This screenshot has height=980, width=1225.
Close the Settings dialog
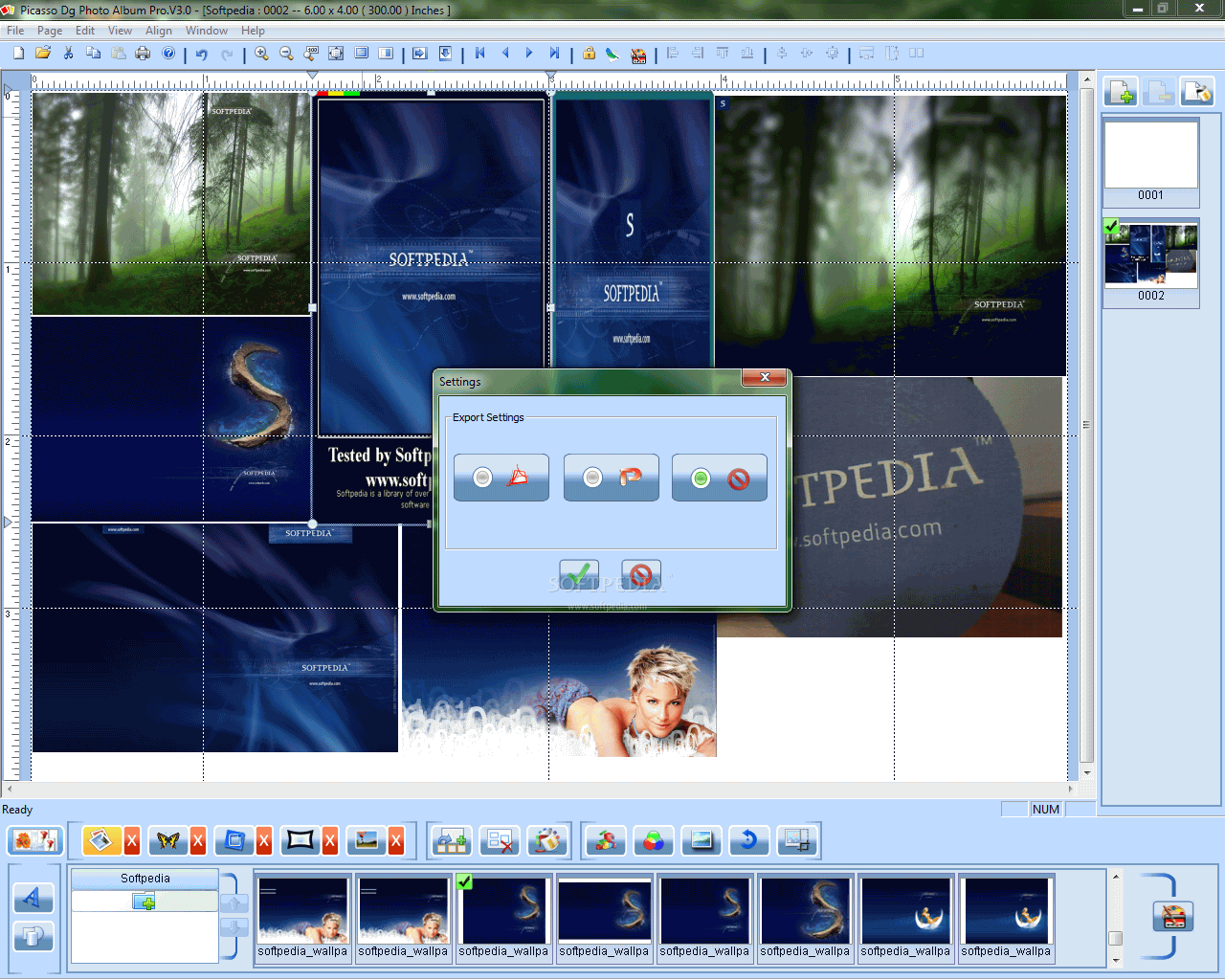coord(765,377)
